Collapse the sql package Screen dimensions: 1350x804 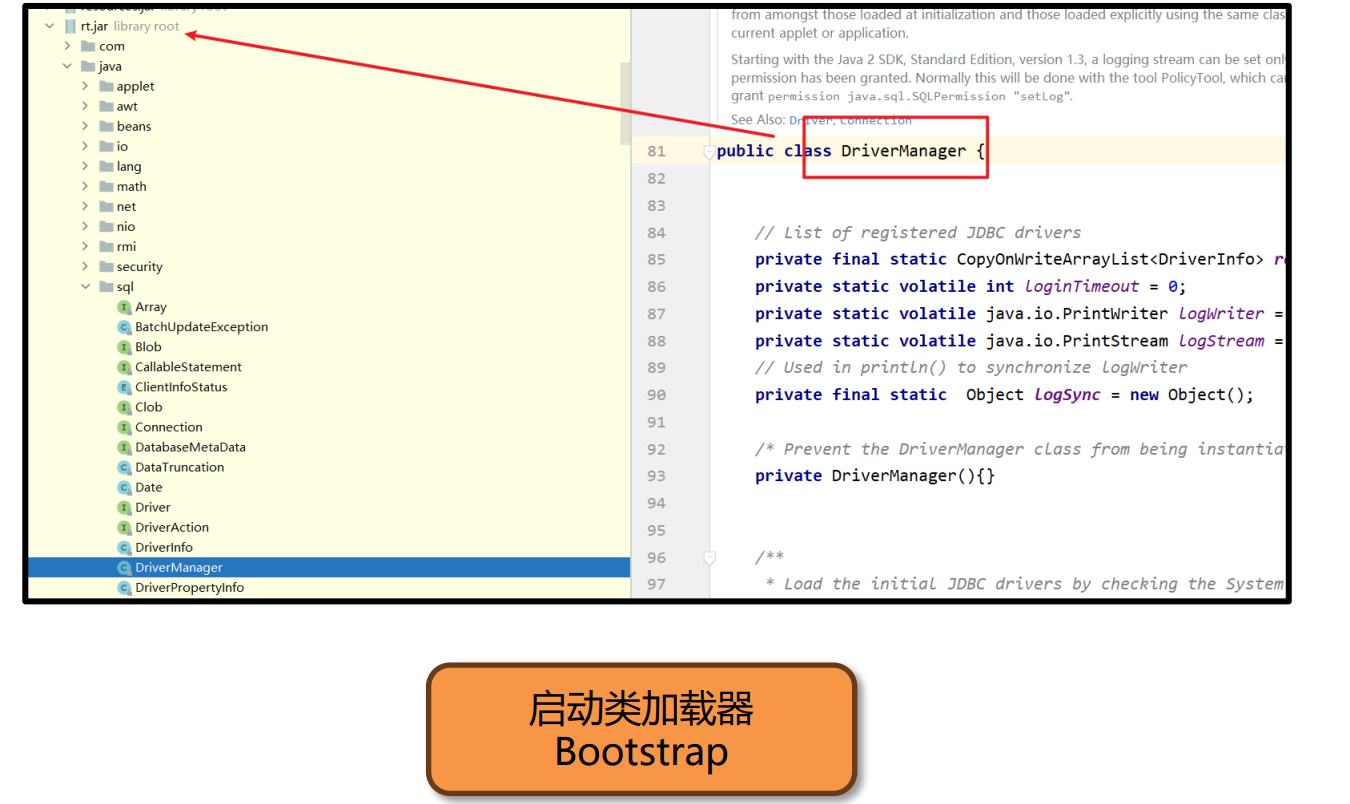tap(86, 287)
